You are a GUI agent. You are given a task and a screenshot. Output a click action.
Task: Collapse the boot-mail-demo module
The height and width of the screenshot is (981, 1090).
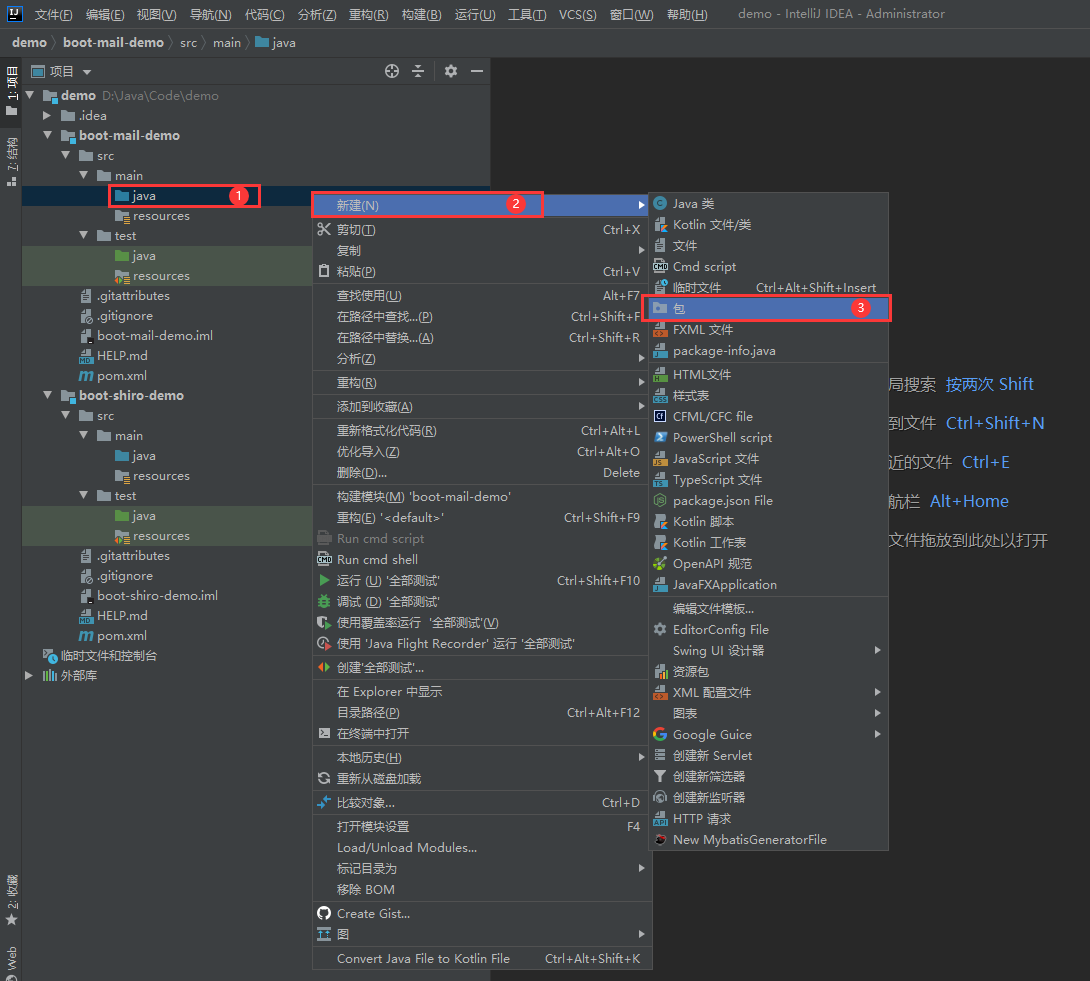tap(48, 135)
